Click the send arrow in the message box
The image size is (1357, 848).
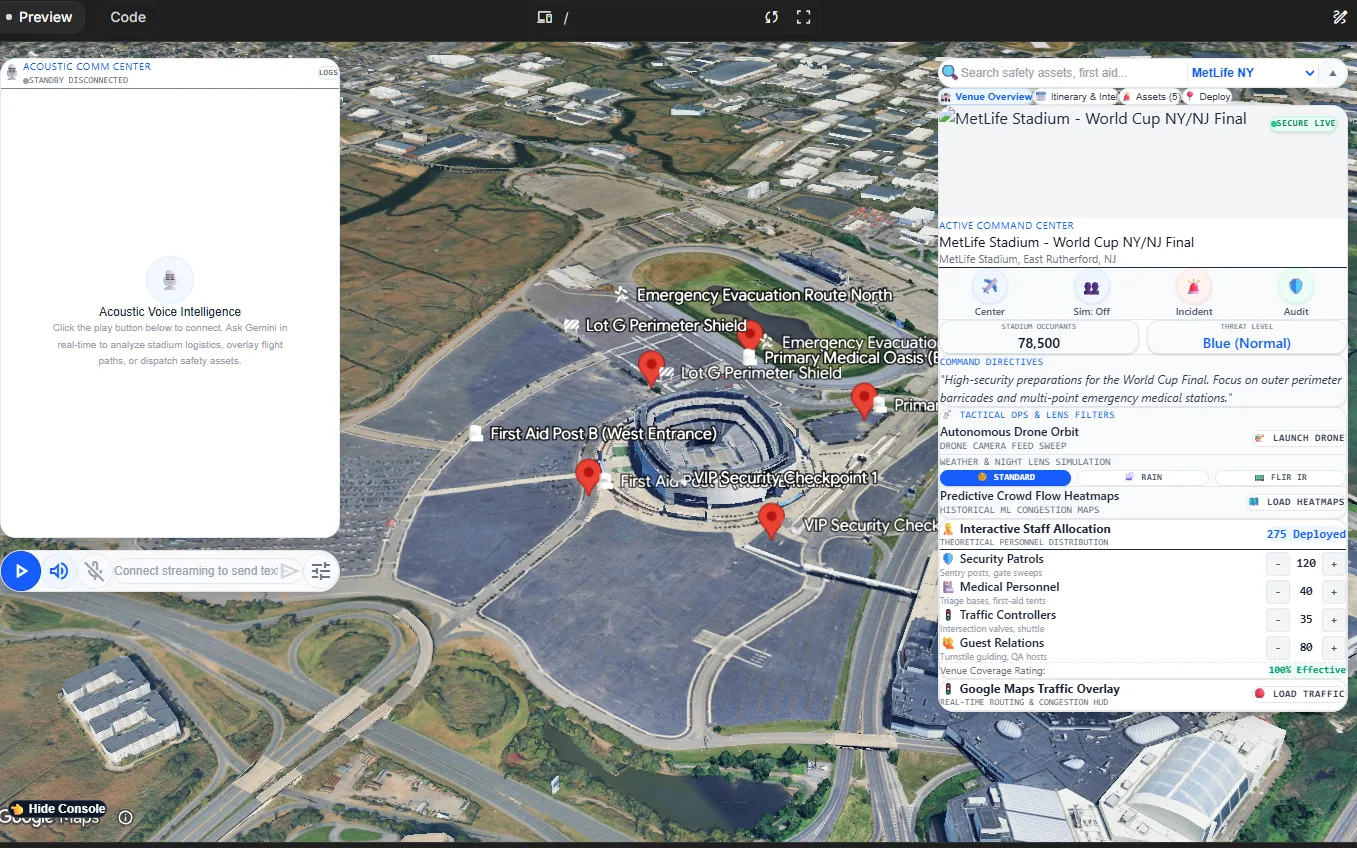tap(289, 571)
